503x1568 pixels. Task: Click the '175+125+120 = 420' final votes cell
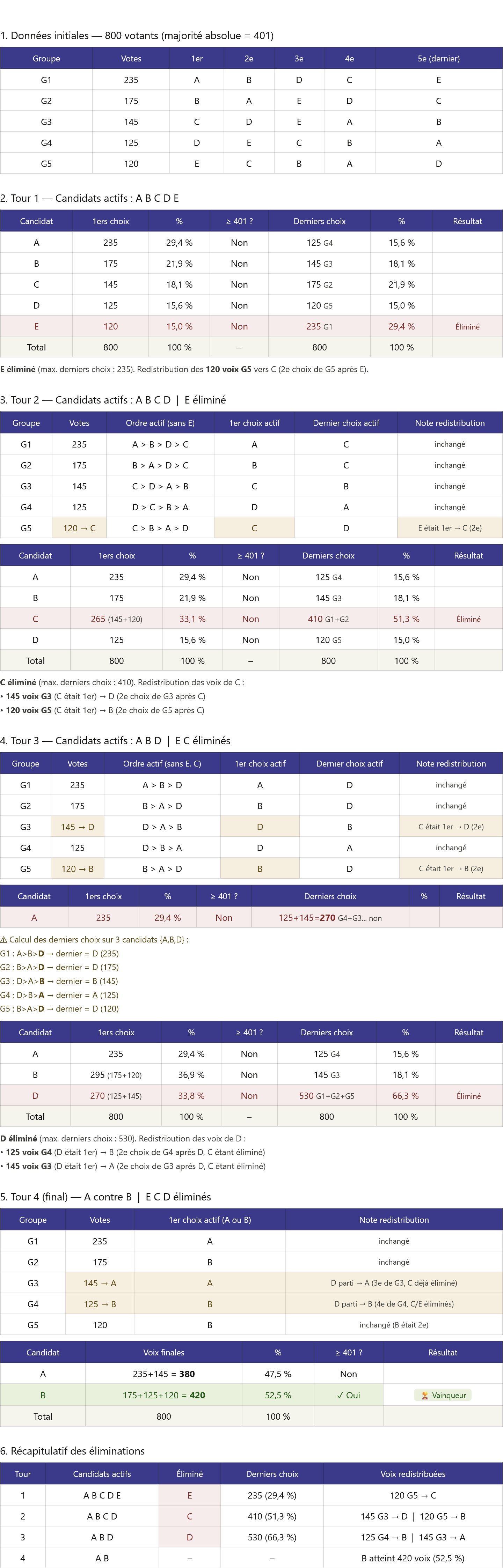pyautogui.click(x=164, y=1395)
